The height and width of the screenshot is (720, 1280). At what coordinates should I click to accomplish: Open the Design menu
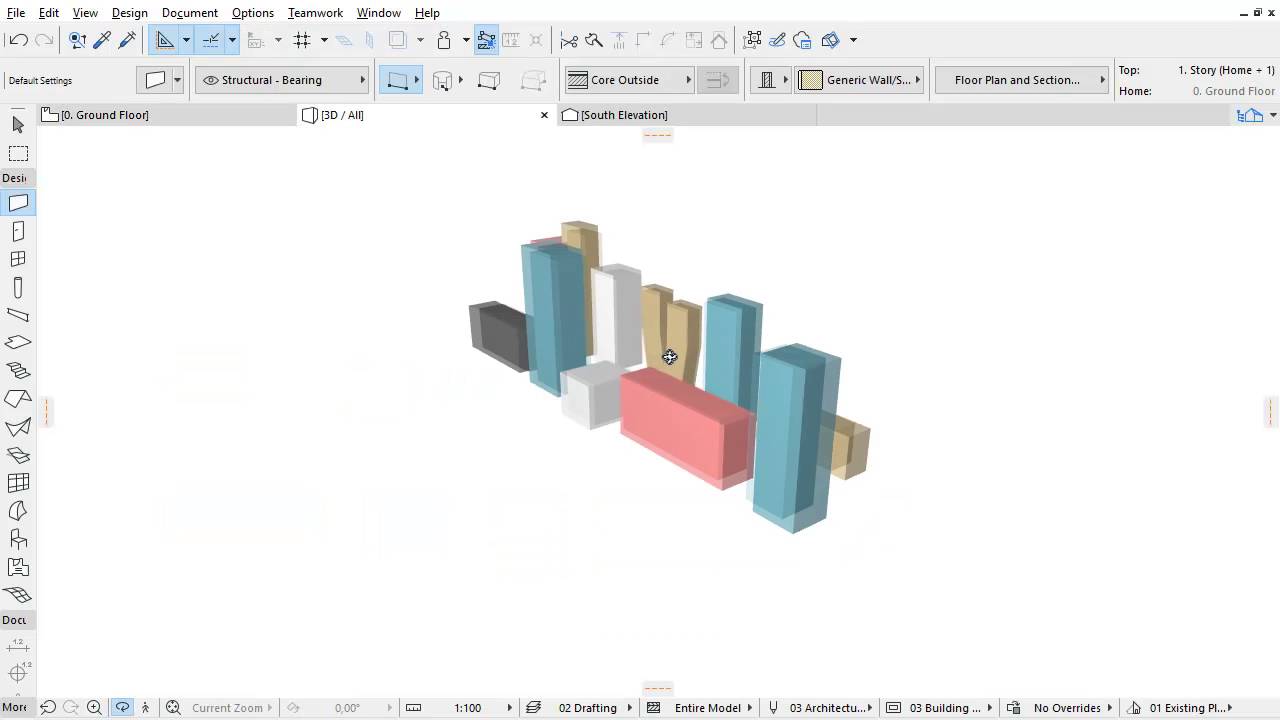click(129, 13)
